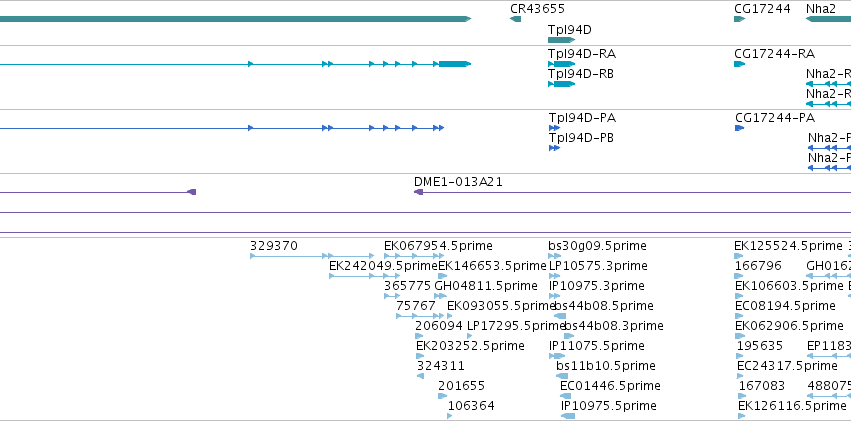This screenshot has width=851, height=421.
Task: Select the EK126116.5prime EST
Action: click(741, 416)
